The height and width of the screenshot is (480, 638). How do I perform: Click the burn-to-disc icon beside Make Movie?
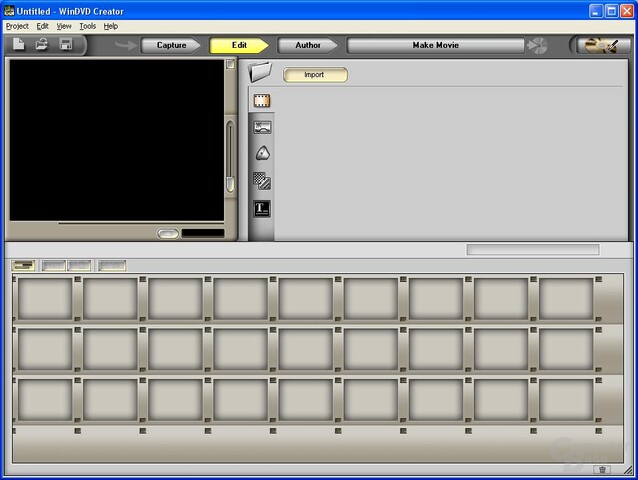[538, 46]
